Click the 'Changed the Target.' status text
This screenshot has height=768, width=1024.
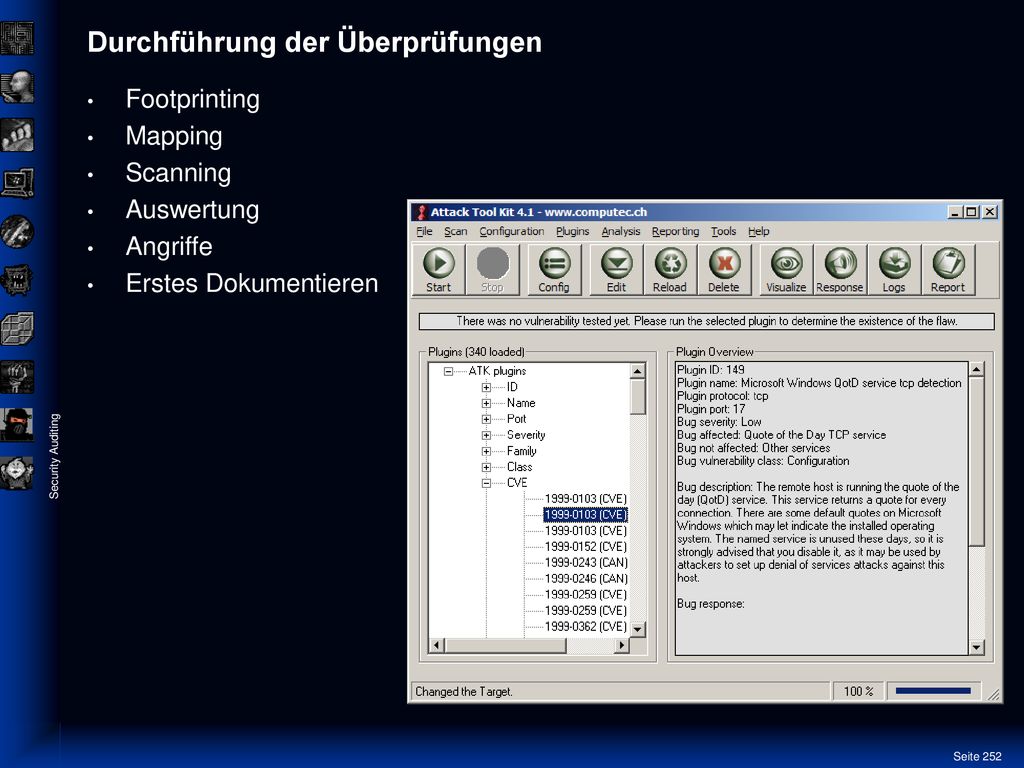(x=464, y=692)
